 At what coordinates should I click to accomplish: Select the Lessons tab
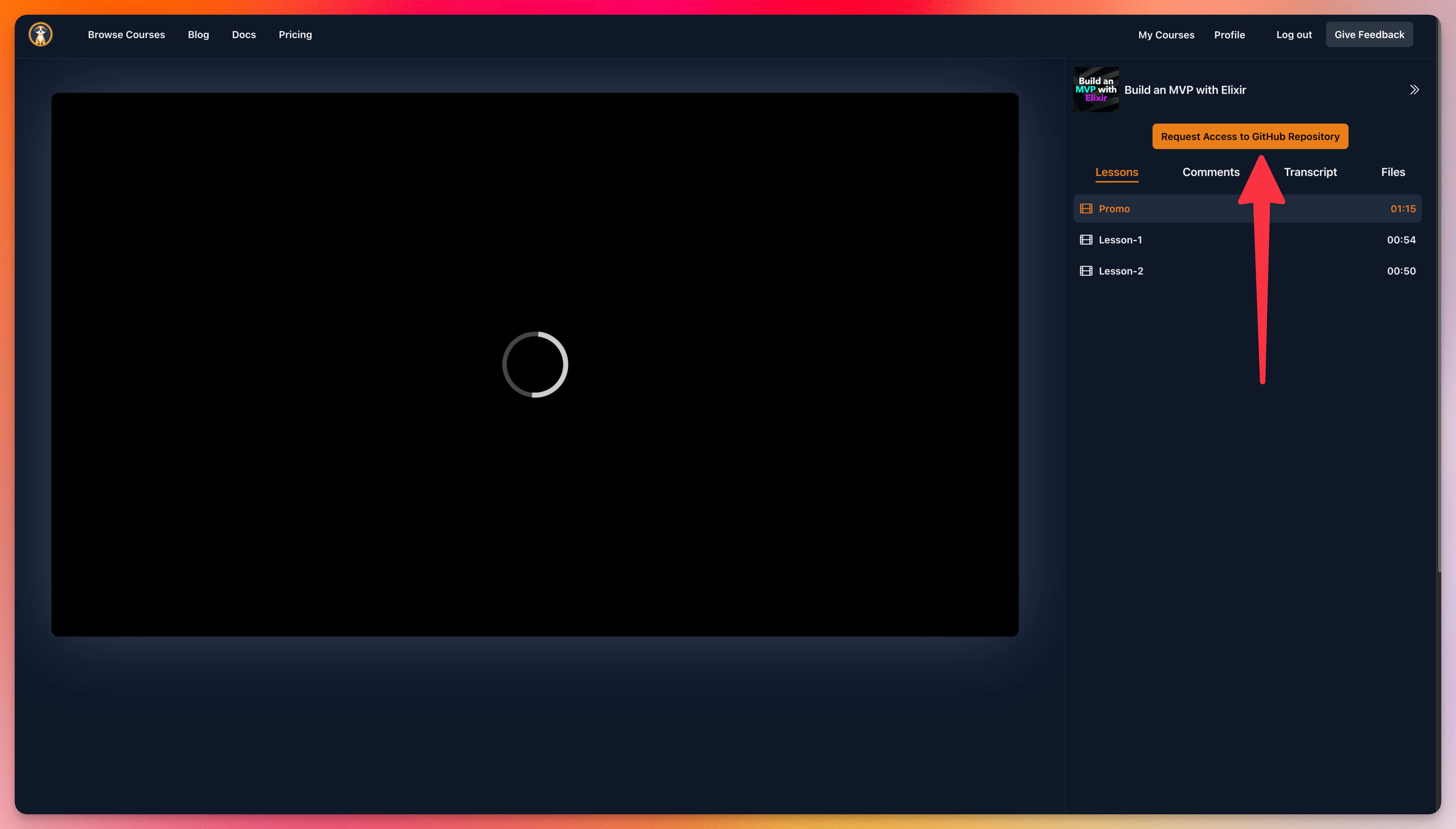[x=1116, y=172]
